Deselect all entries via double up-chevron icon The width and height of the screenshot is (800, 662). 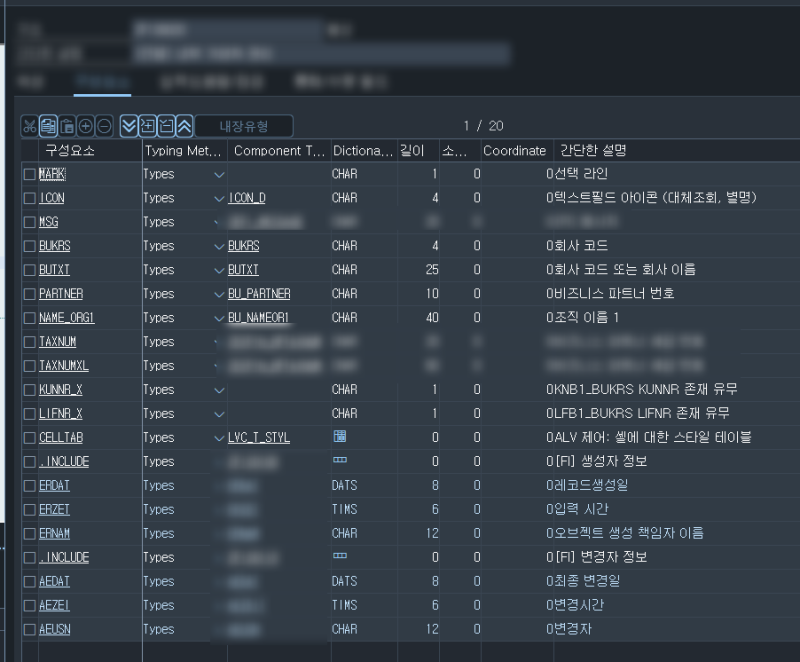185,125
